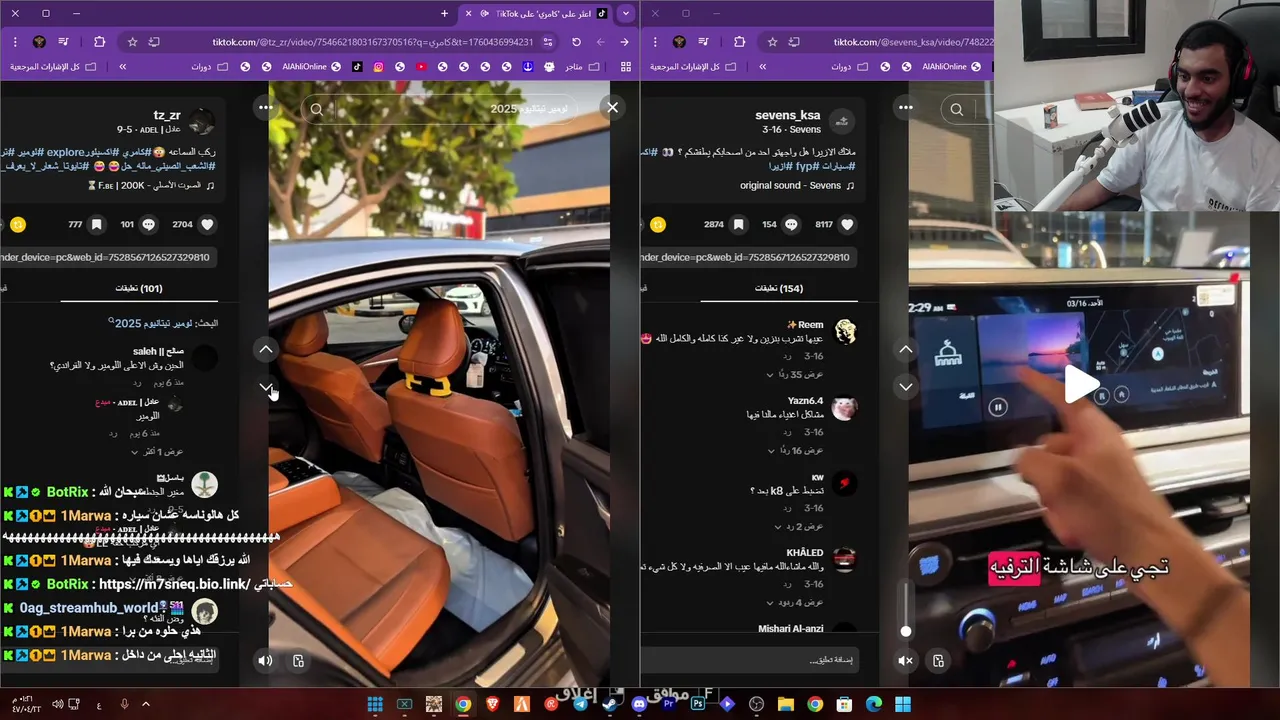Bookmark page with star in sevens_ksa window
1280x720 pixels.
[772, 42]
